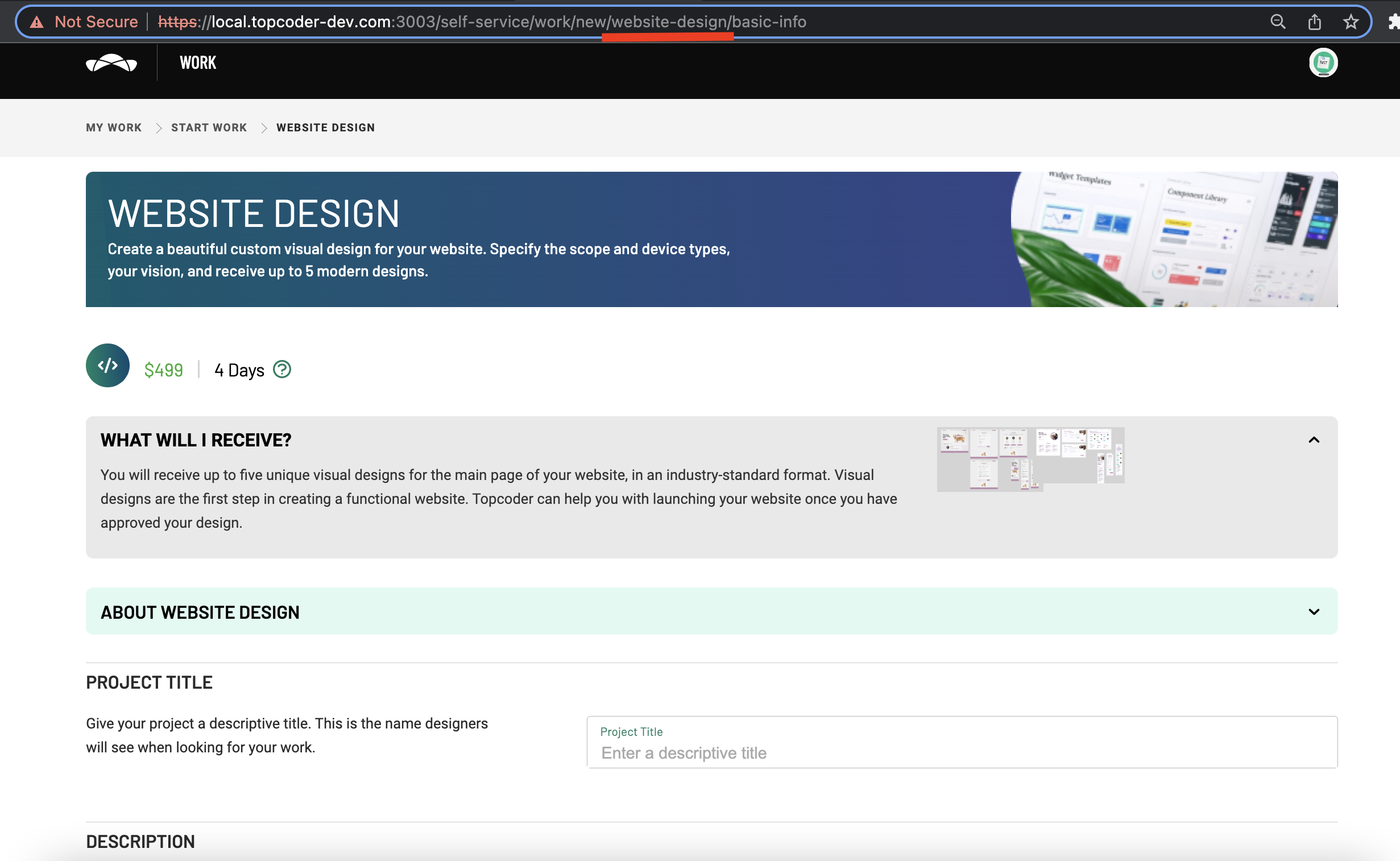
Task: Open the design samples thumbnail image
Action: pyautogui.click(x=1030, y=458)
